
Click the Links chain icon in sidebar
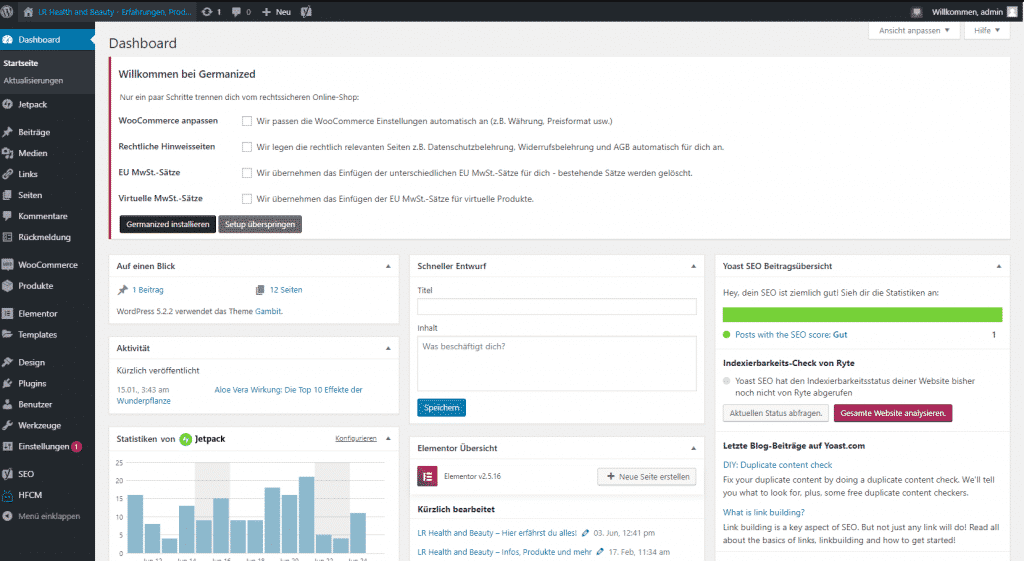click(8, 174)
